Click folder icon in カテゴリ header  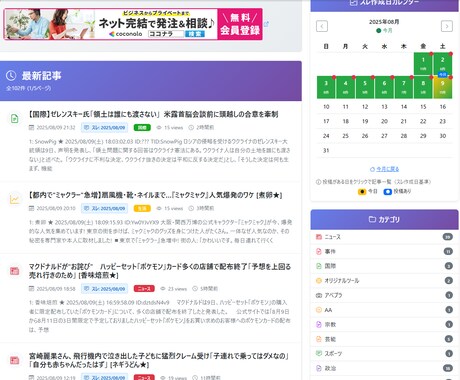(372, 219)
